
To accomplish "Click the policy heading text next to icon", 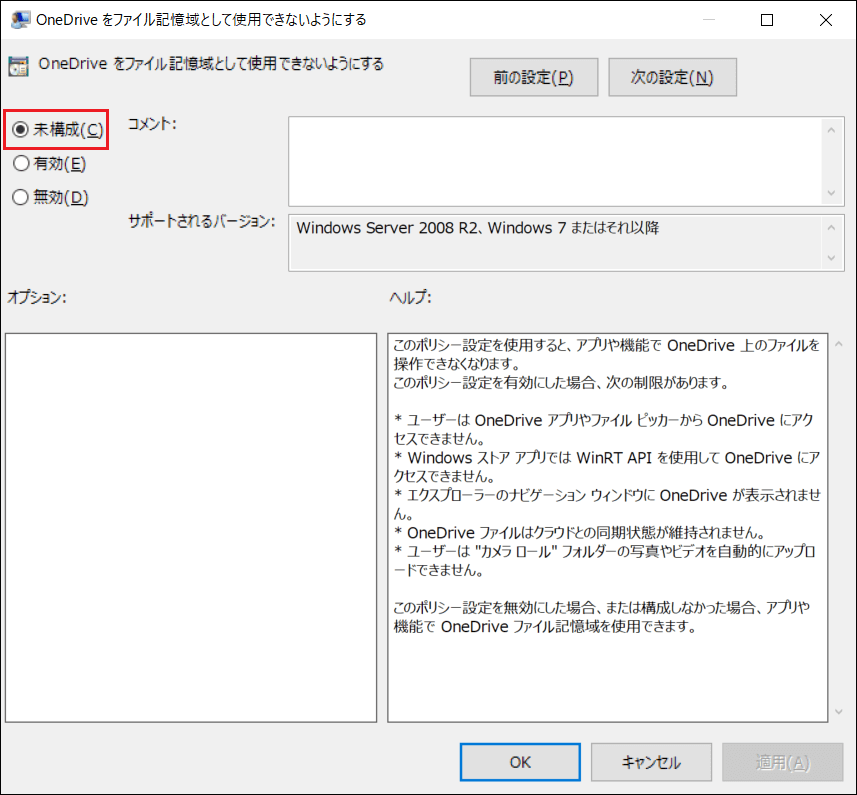I will coord(211,64).
